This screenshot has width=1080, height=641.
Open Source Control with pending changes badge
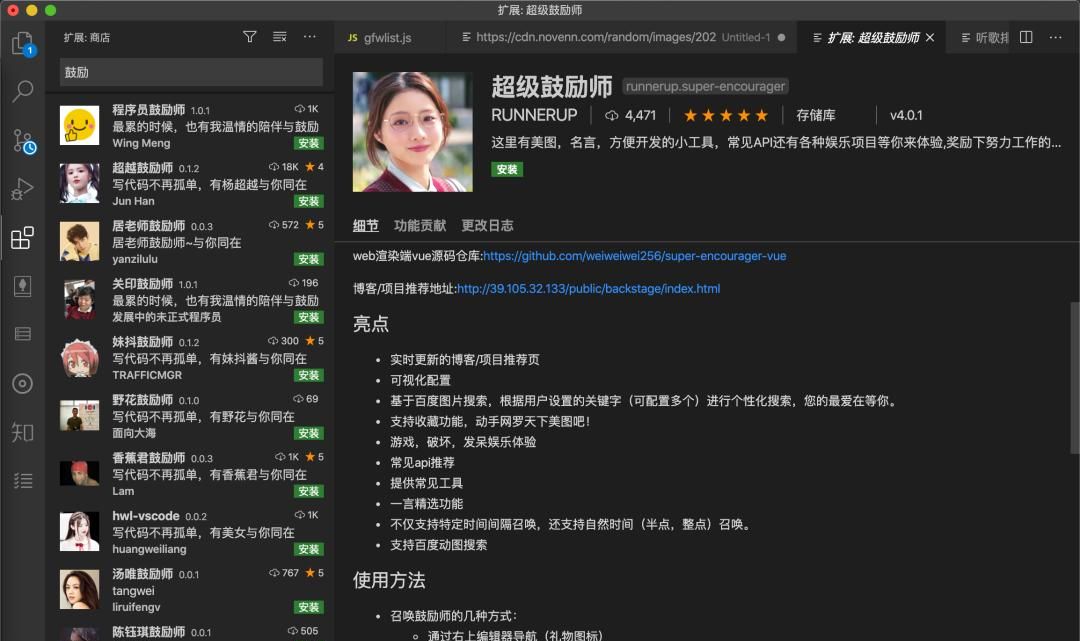(x=22, y=140)
